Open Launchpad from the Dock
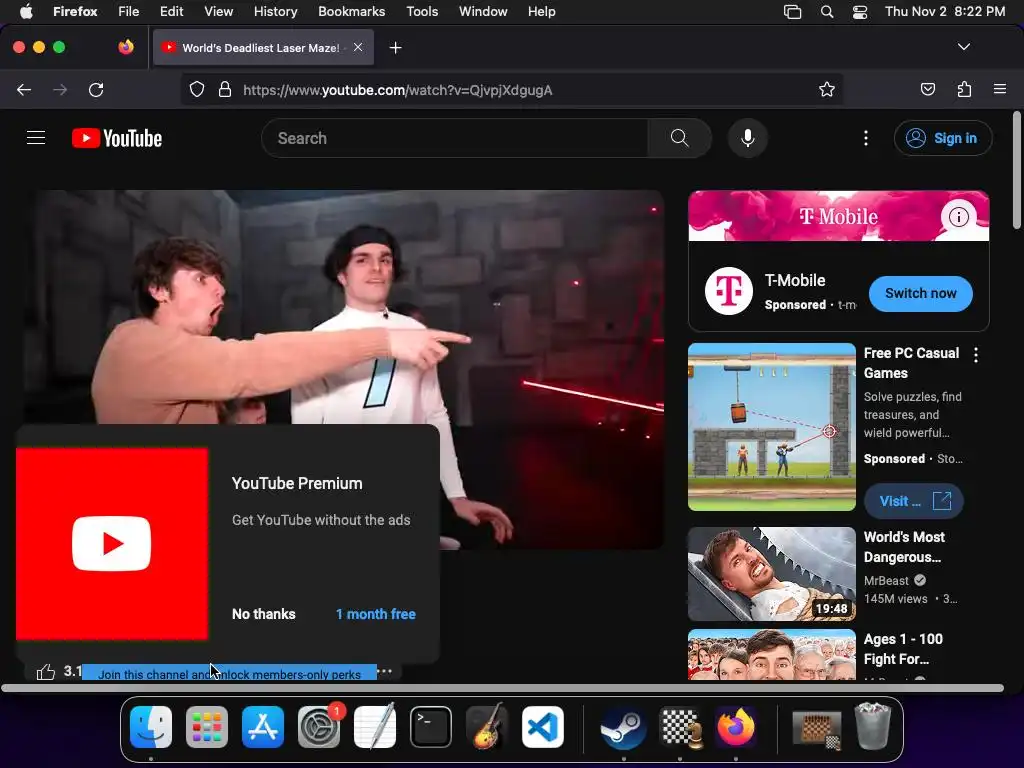 pyautogui.click(x=207, y=727)
